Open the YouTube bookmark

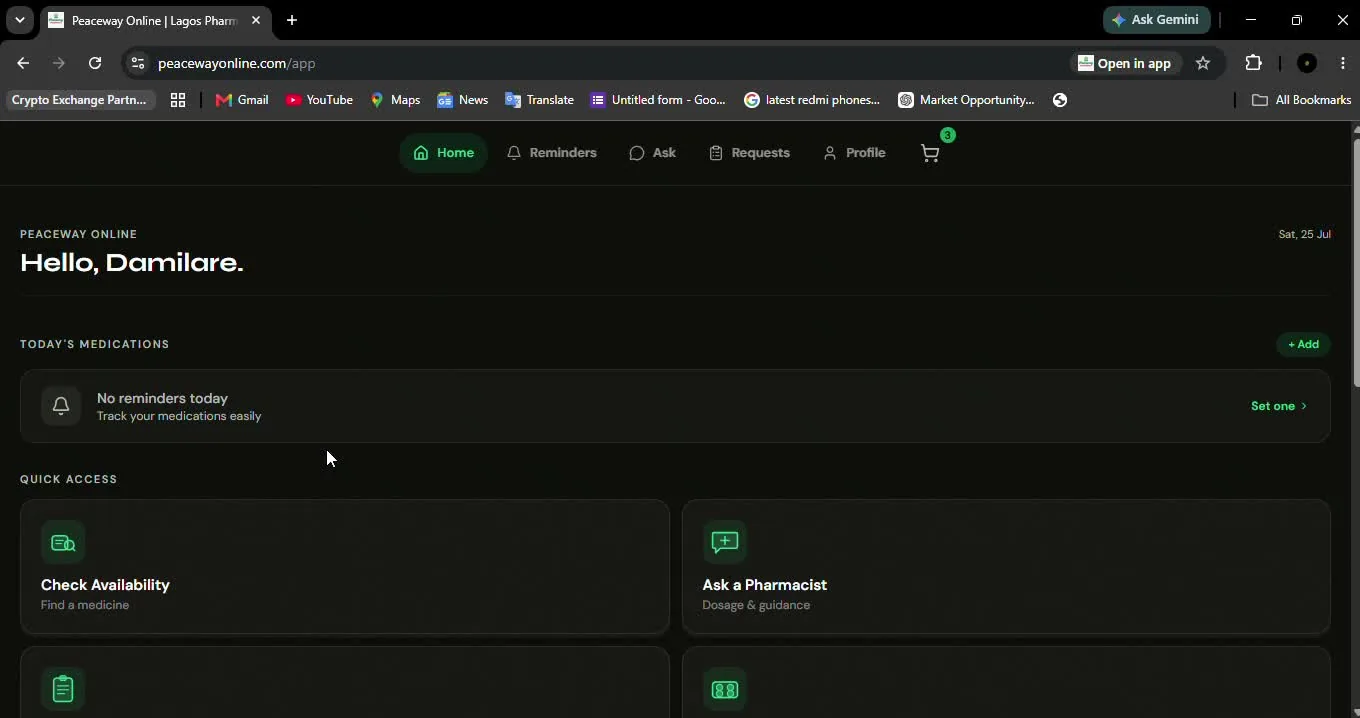click(320, 100)
